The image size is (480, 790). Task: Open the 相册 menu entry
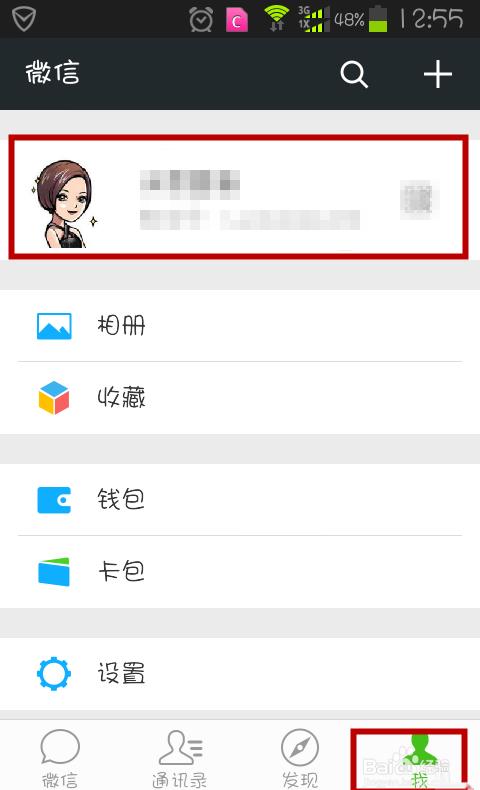(x=240, y=325)
